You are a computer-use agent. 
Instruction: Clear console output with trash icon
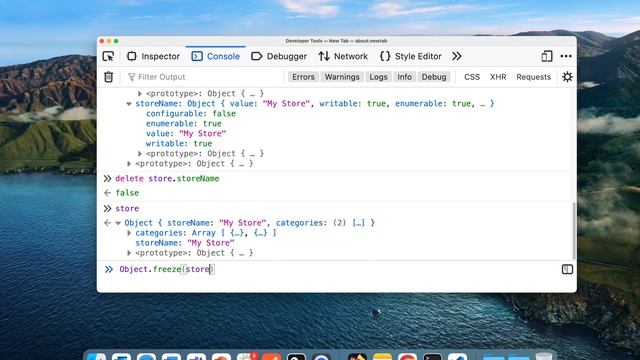(108, 77)
